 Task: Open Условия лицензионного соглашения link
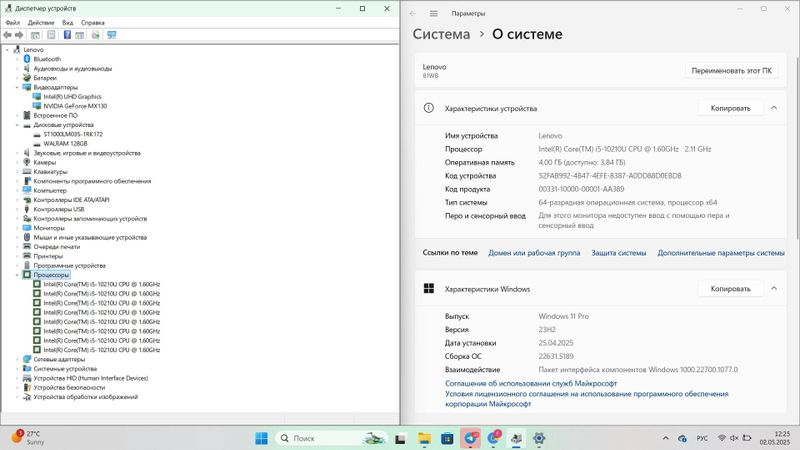pos(586,398)
